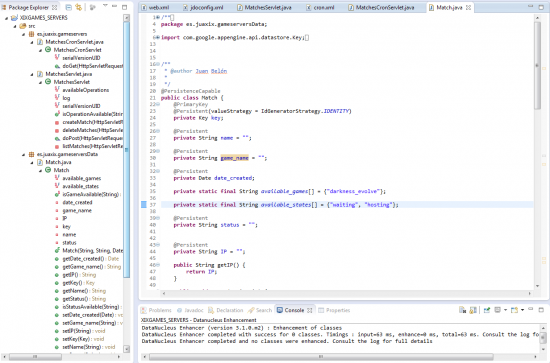550x363 pixels.
Task: Toggle folding of imports at line 6
Action: point(158,37)
